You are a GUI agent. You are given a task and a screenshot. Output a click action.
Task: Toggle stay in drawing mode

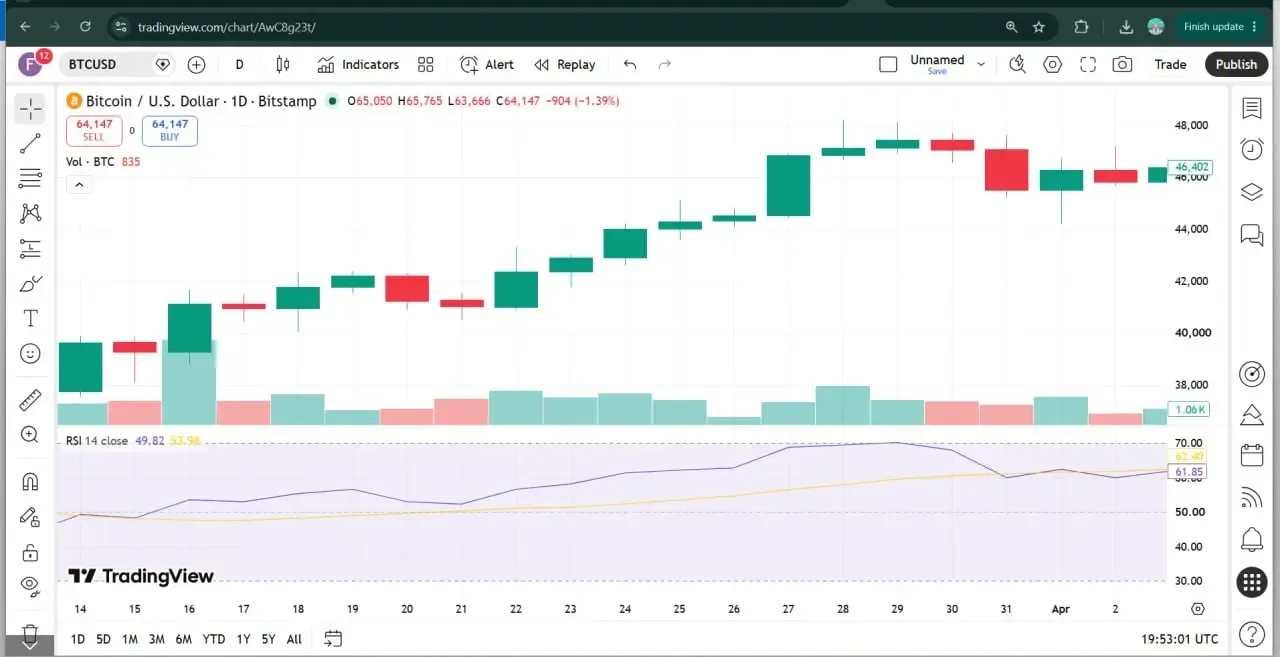30,517
